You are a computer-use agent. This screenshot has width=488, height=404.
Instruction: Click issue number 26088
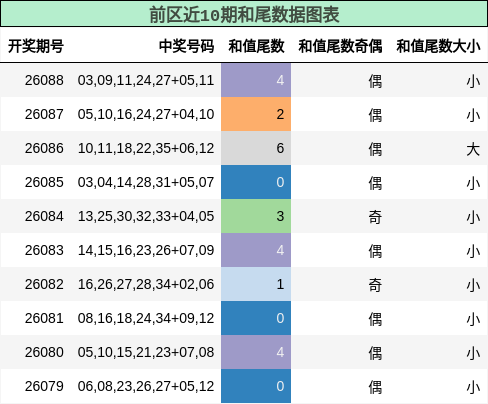click(x=44, y=80)
